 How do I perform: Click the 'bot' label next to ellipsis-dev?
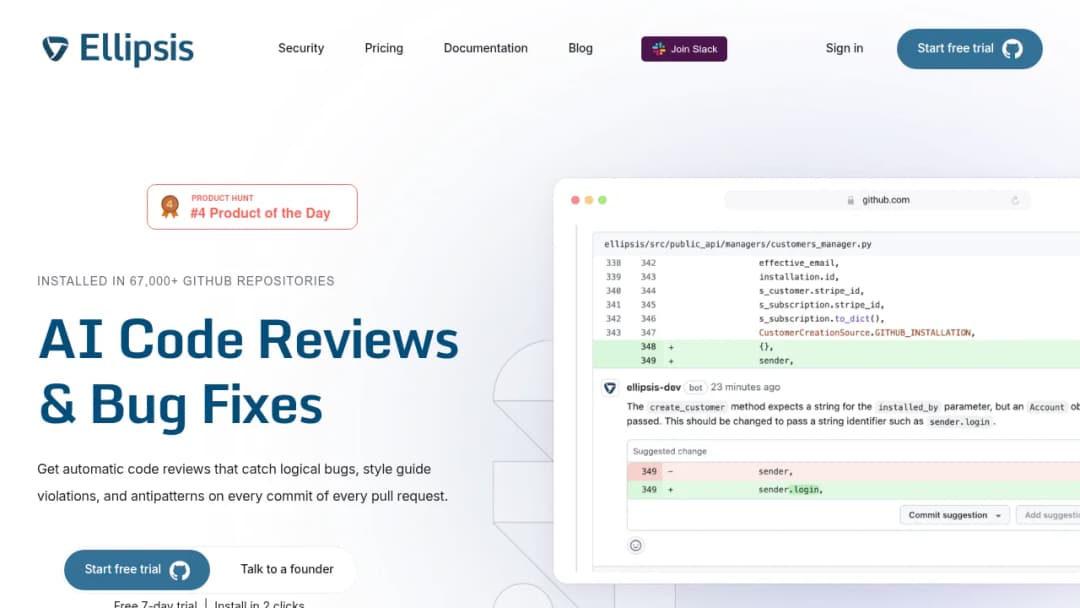pos(696,388)
